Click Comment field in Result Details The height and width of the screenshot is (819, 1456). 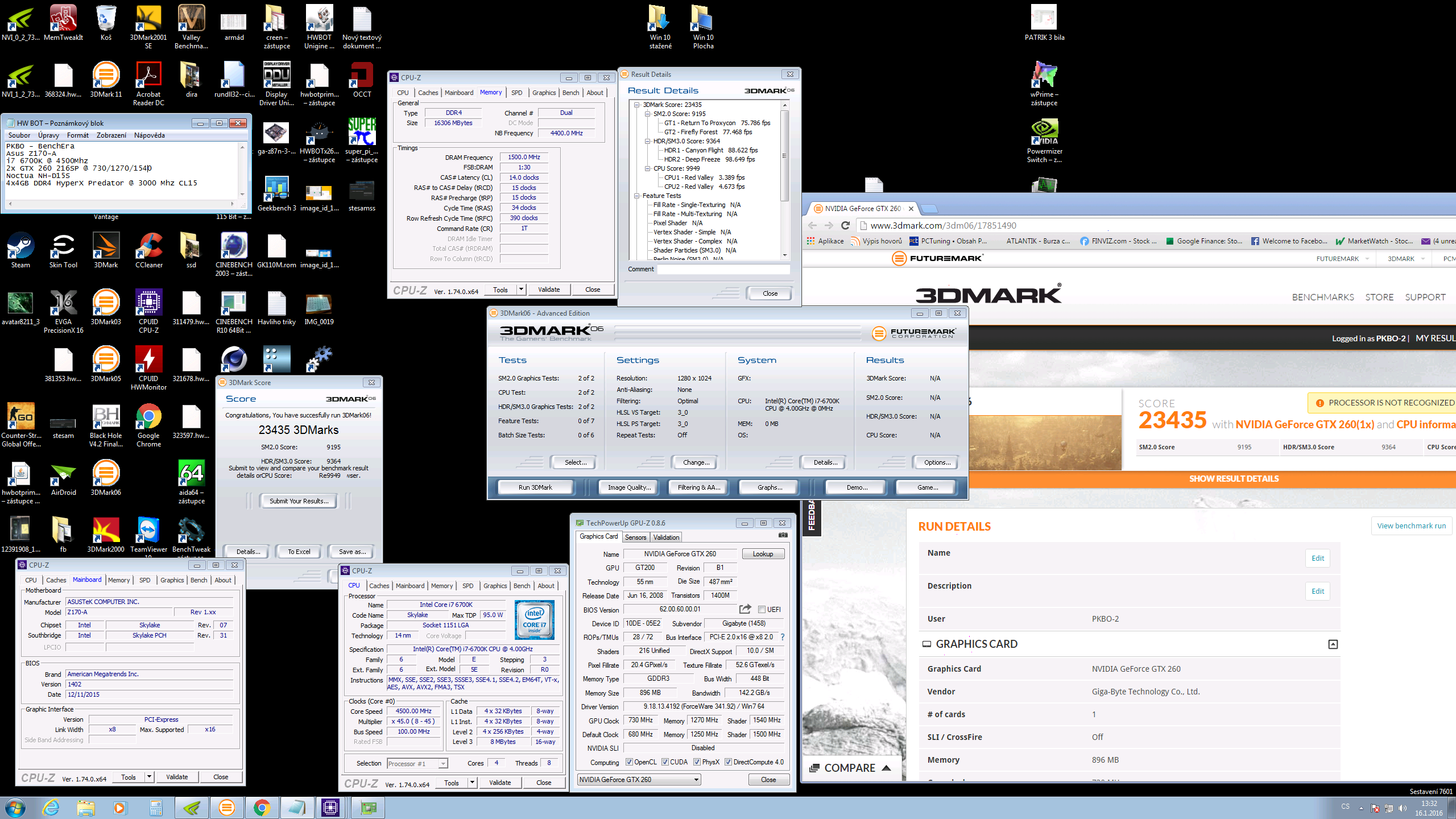point(723,270)
